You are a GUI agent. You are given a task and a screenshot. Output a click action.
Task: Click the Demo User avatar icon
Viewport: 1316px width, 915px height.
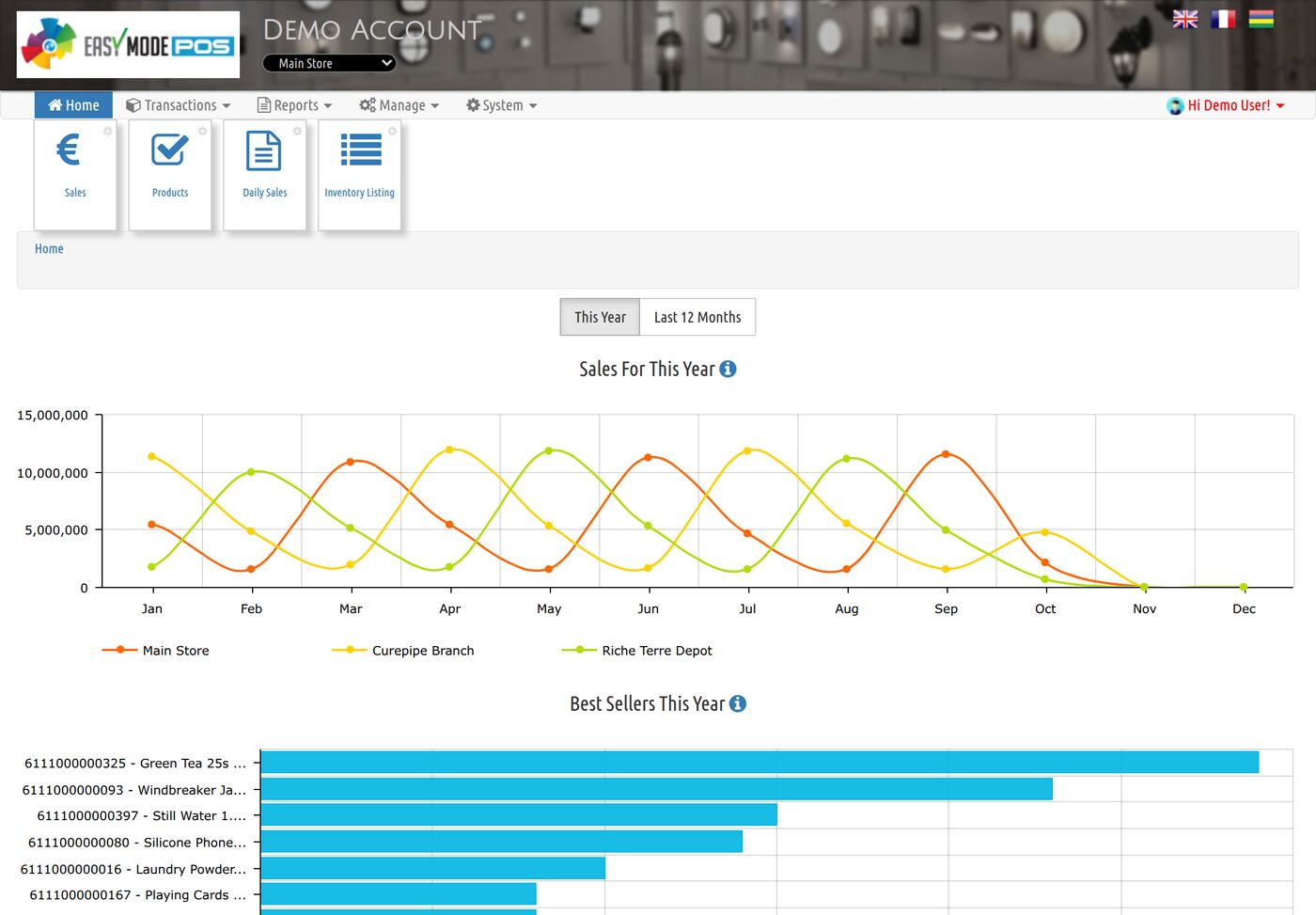tap(1175, 106)
